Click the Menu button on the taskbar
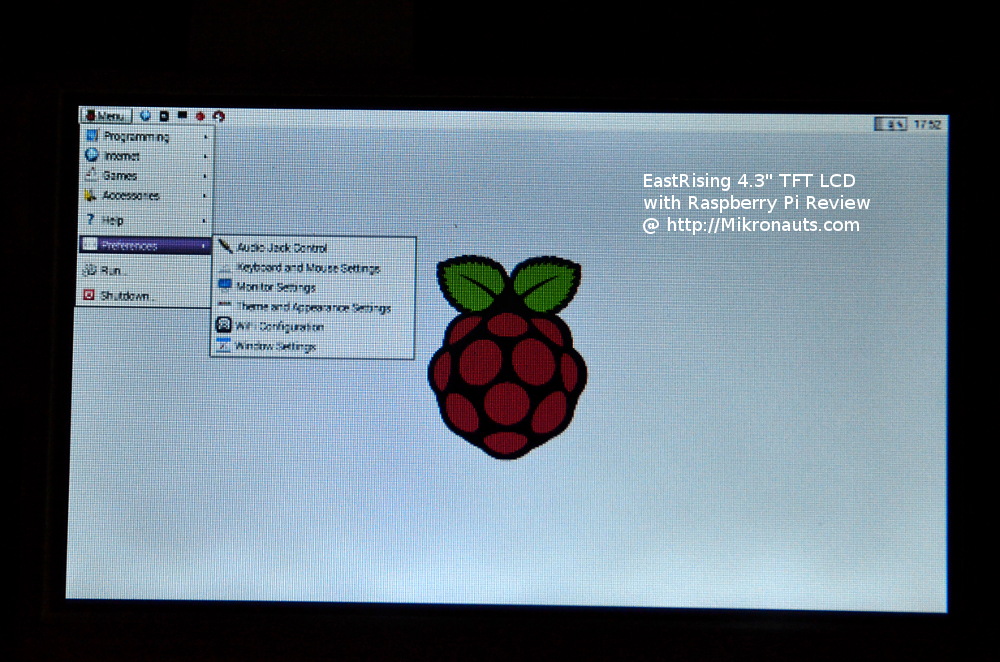This screenshot has width=1000, height=662. coord(106,115)
